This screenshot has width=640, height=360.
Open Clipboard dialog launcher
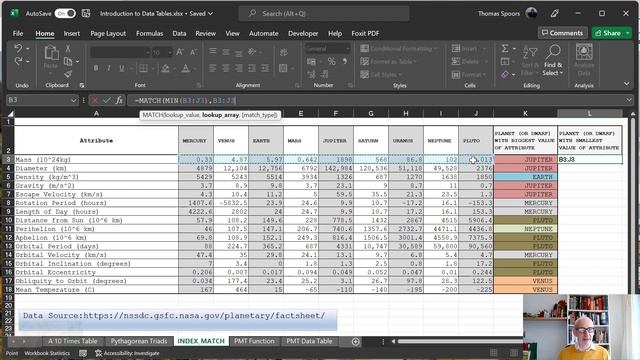coord(82,85)
